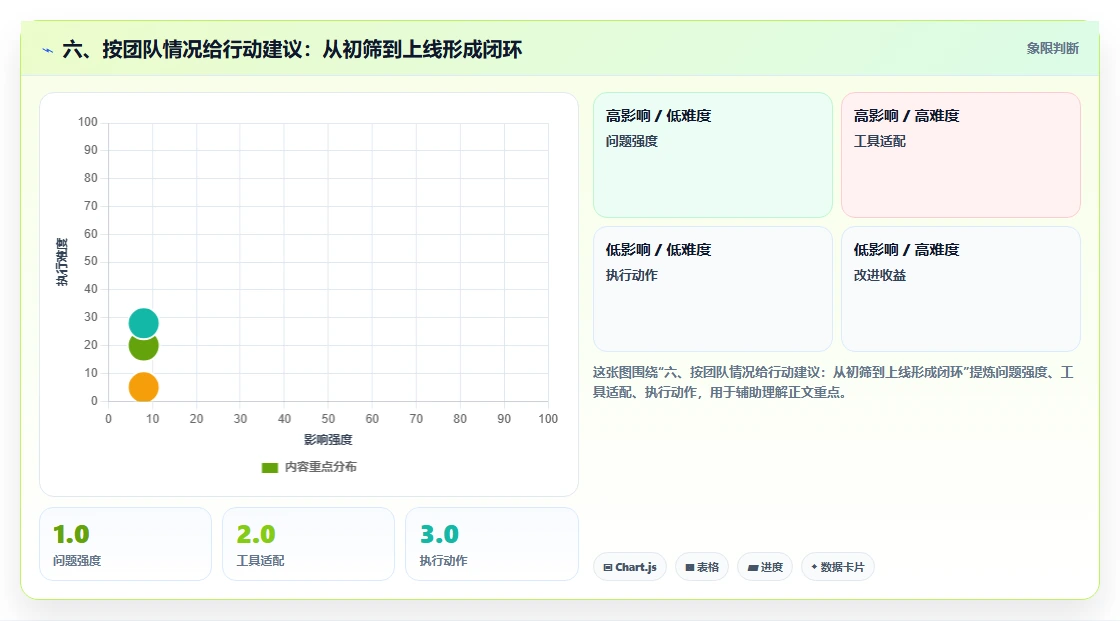
Task: Click the 50 tick on the 执行难度 axis
Action: [91, 261]
